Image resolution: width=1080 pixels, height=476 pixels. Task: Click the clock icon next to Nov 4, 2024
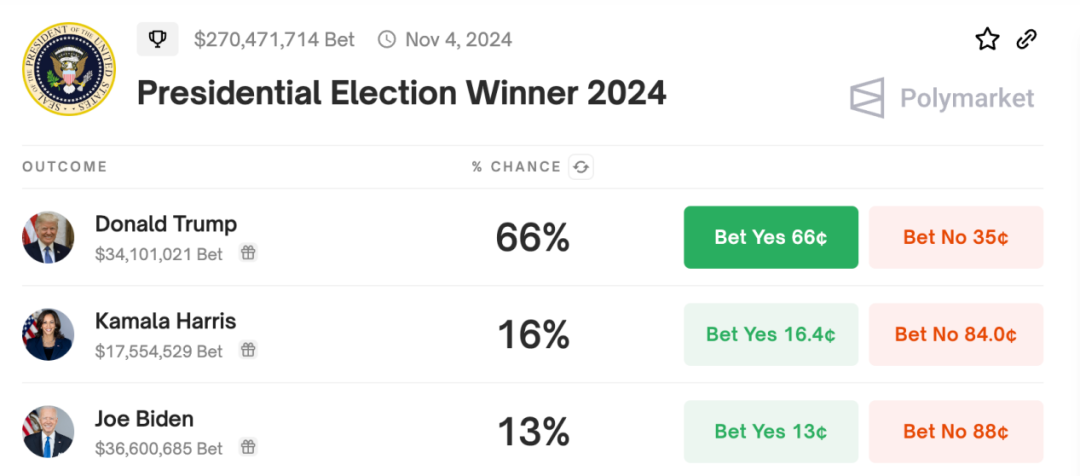[387, 40]
